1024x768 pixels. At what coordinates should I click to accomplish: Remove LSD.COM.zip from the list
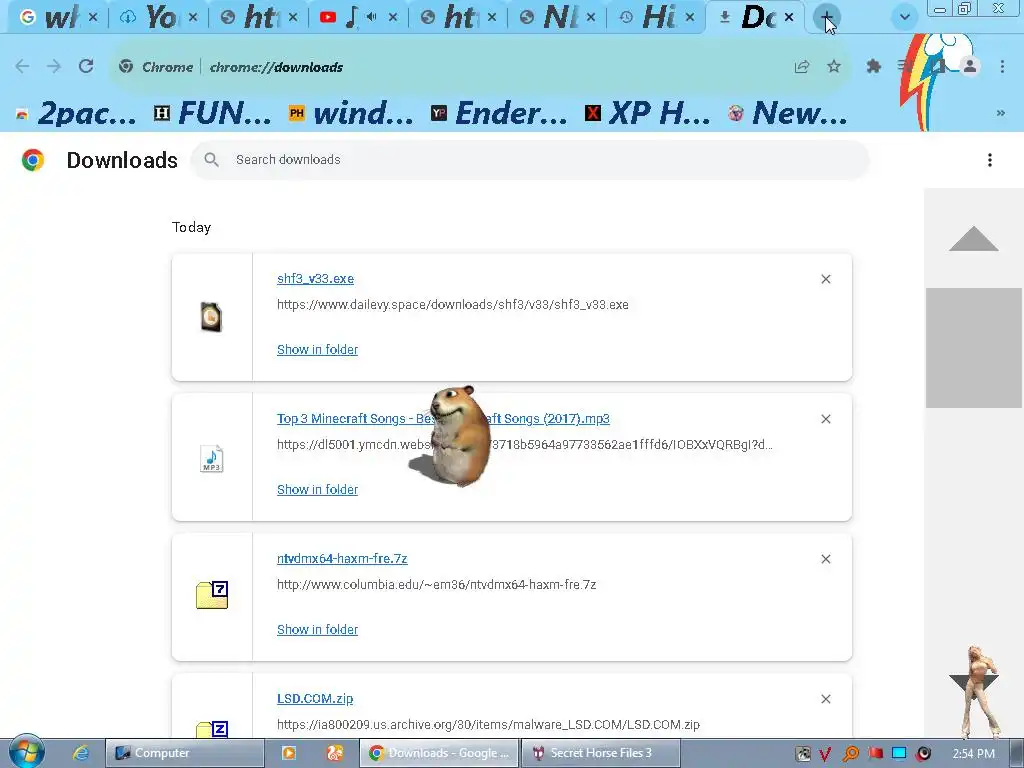coord(826,699)
